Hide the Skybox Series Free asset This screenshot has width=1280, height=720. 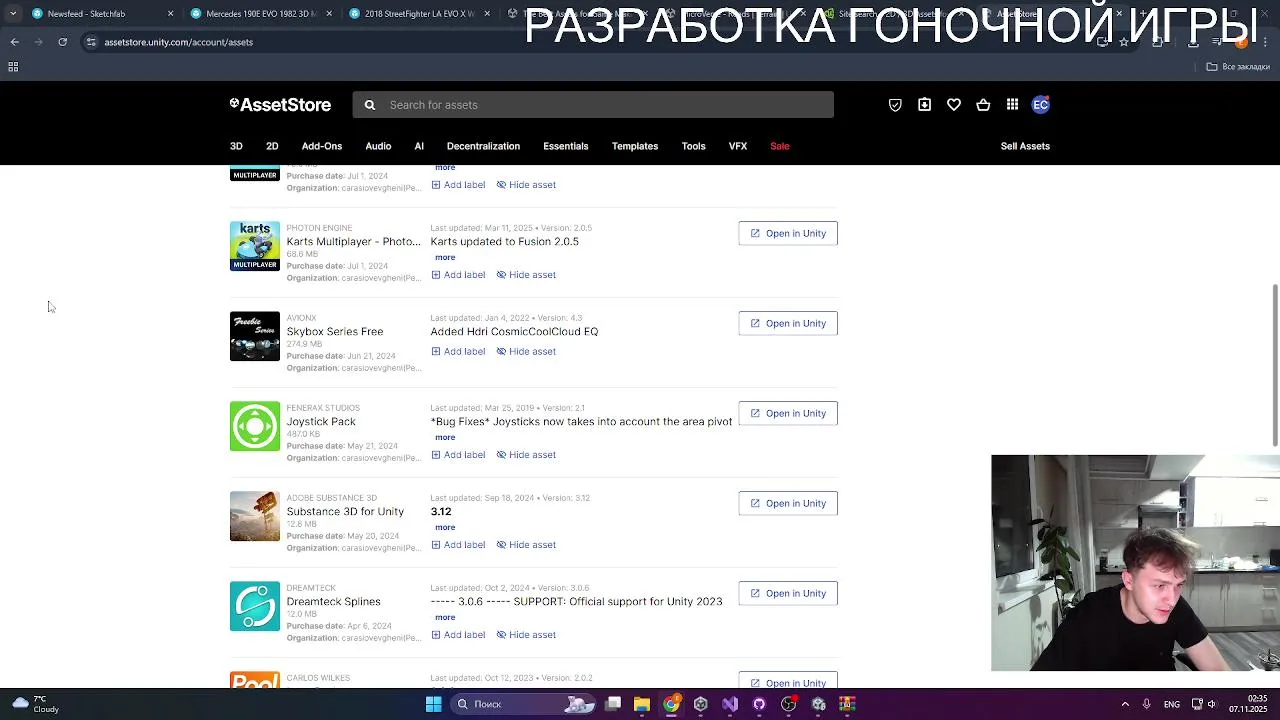coord(526,352)
